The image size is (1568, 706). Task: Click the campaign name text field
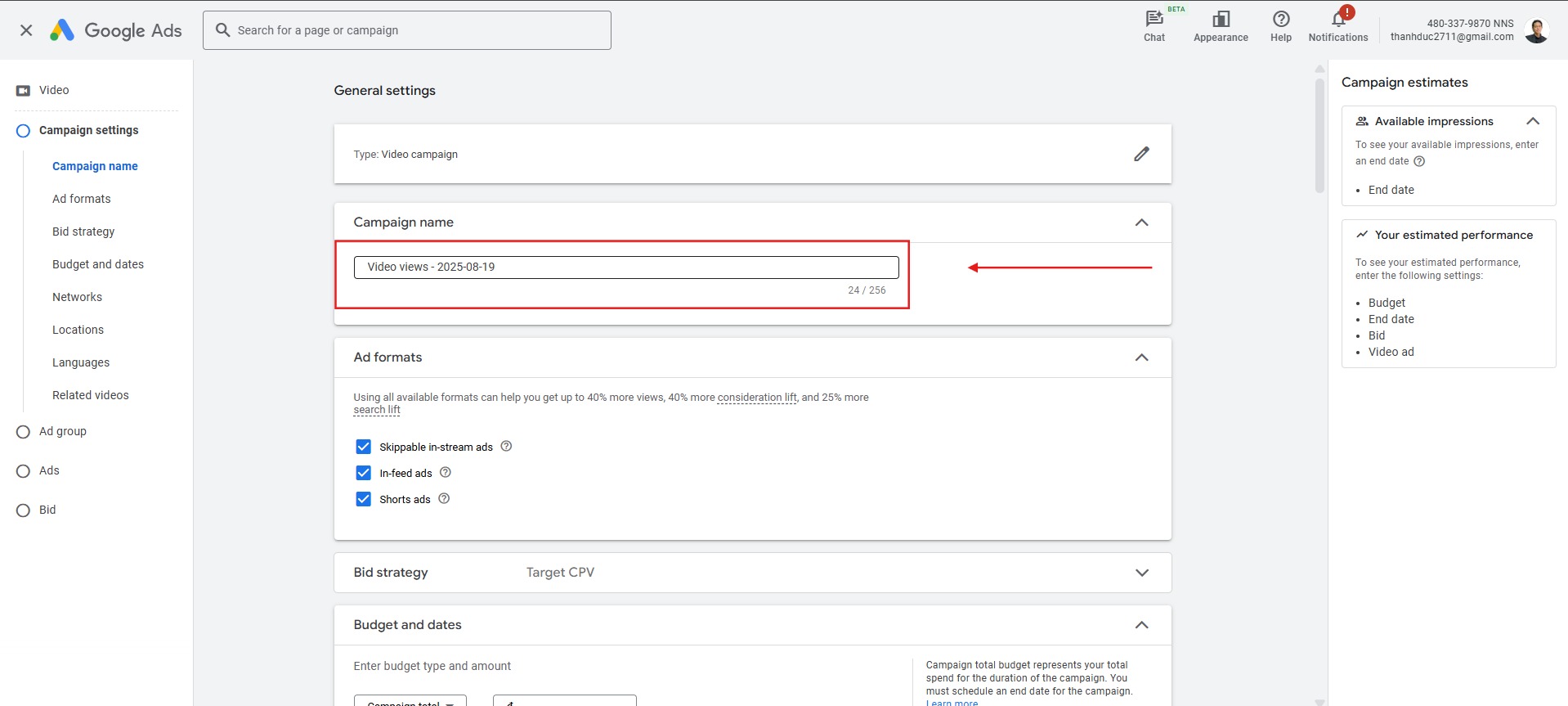click(625, 268)
